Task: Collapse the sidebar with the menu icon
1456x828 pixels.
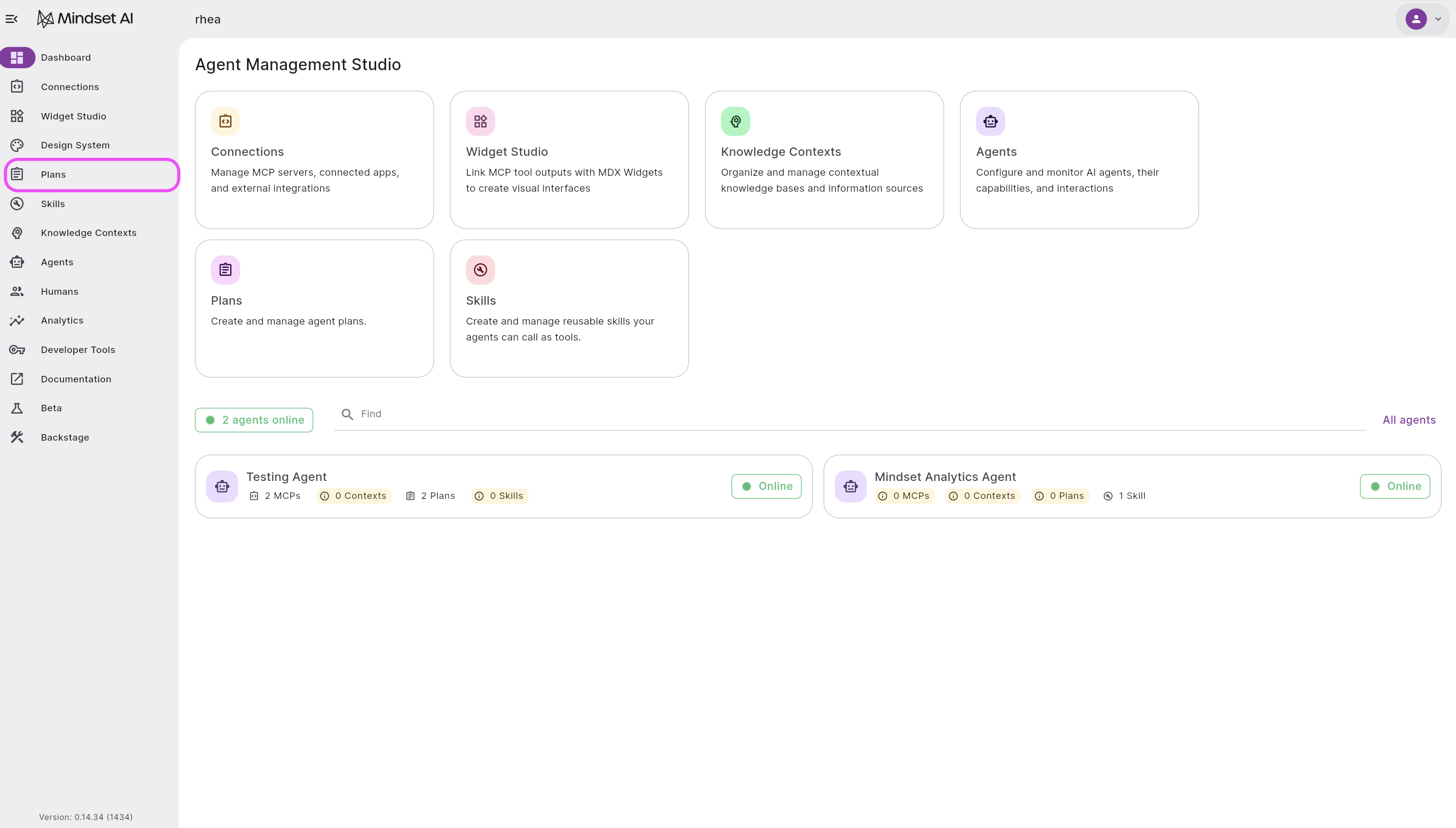Action: point(11,19)
